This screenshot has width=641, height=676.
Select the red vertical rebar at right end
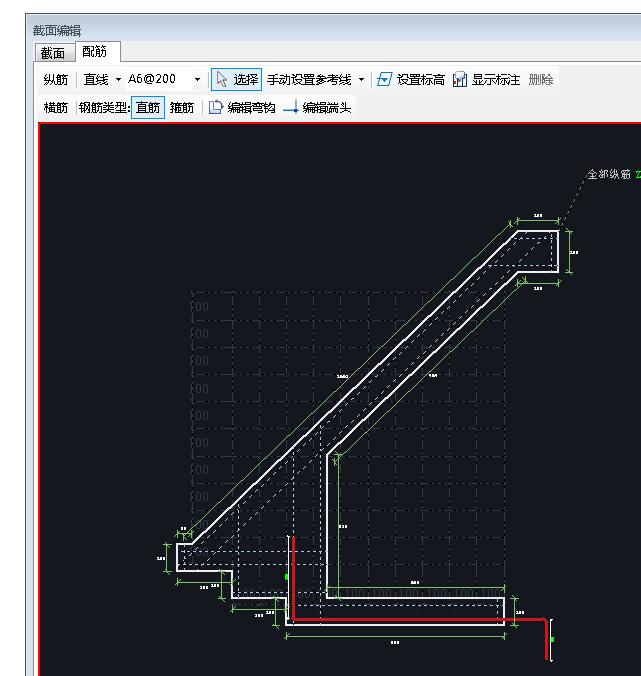pos(547,640)
